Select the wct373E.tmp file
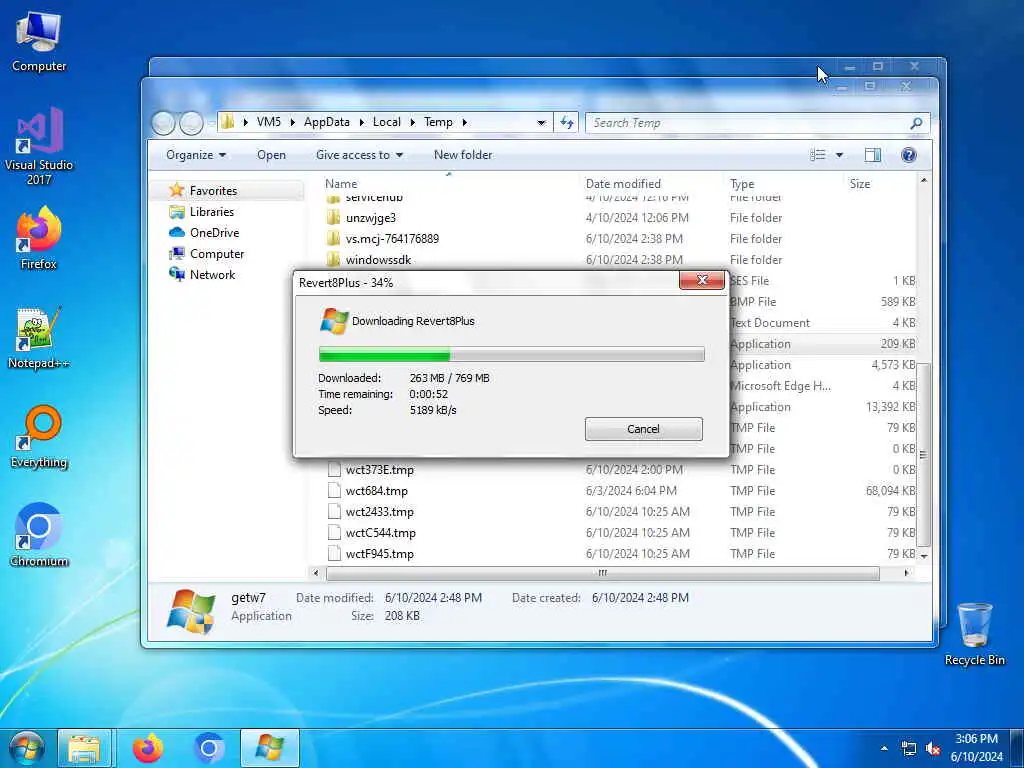Viewport: 1024px width, 768px height. point(379,470)
